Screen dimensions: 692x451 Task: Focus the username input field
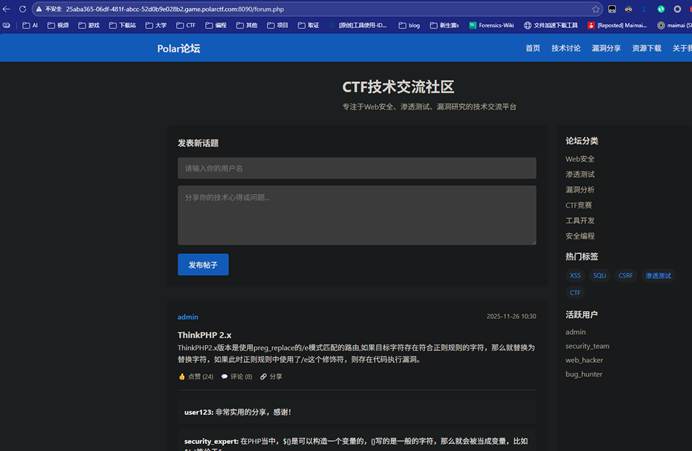point(357,168)
